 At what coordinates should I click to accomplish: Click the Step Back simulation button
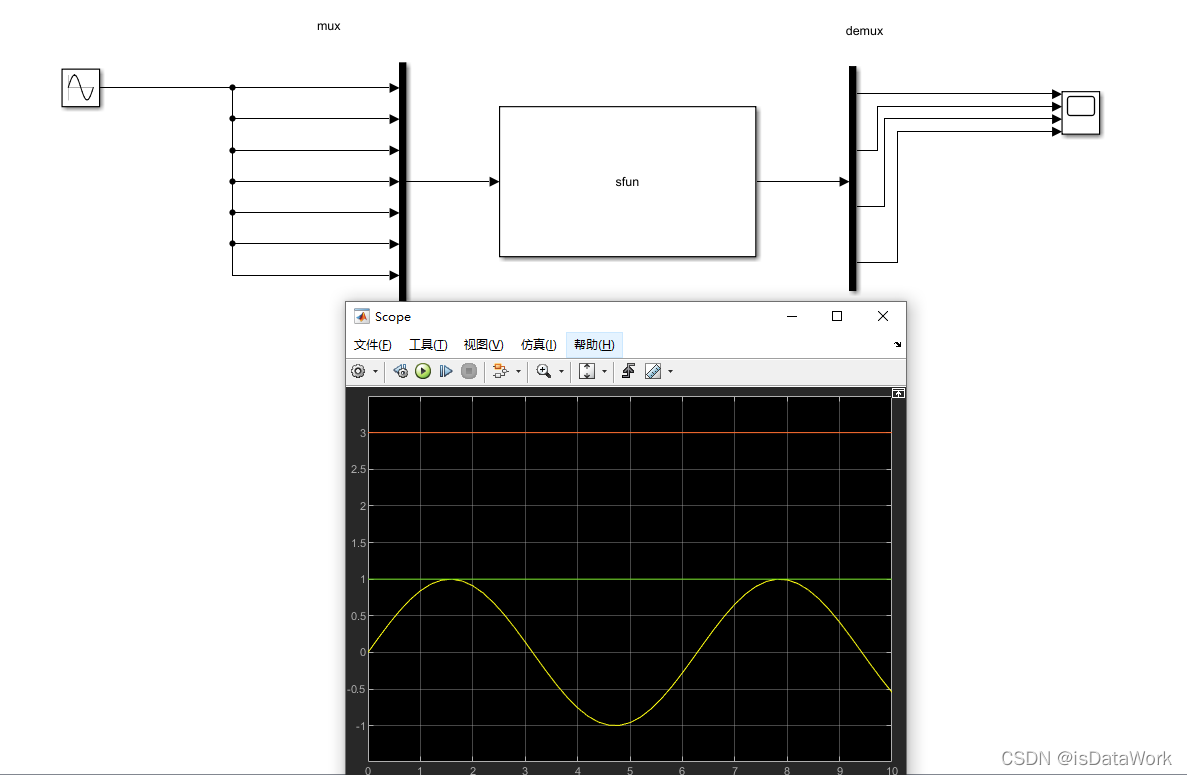(400, 371)
